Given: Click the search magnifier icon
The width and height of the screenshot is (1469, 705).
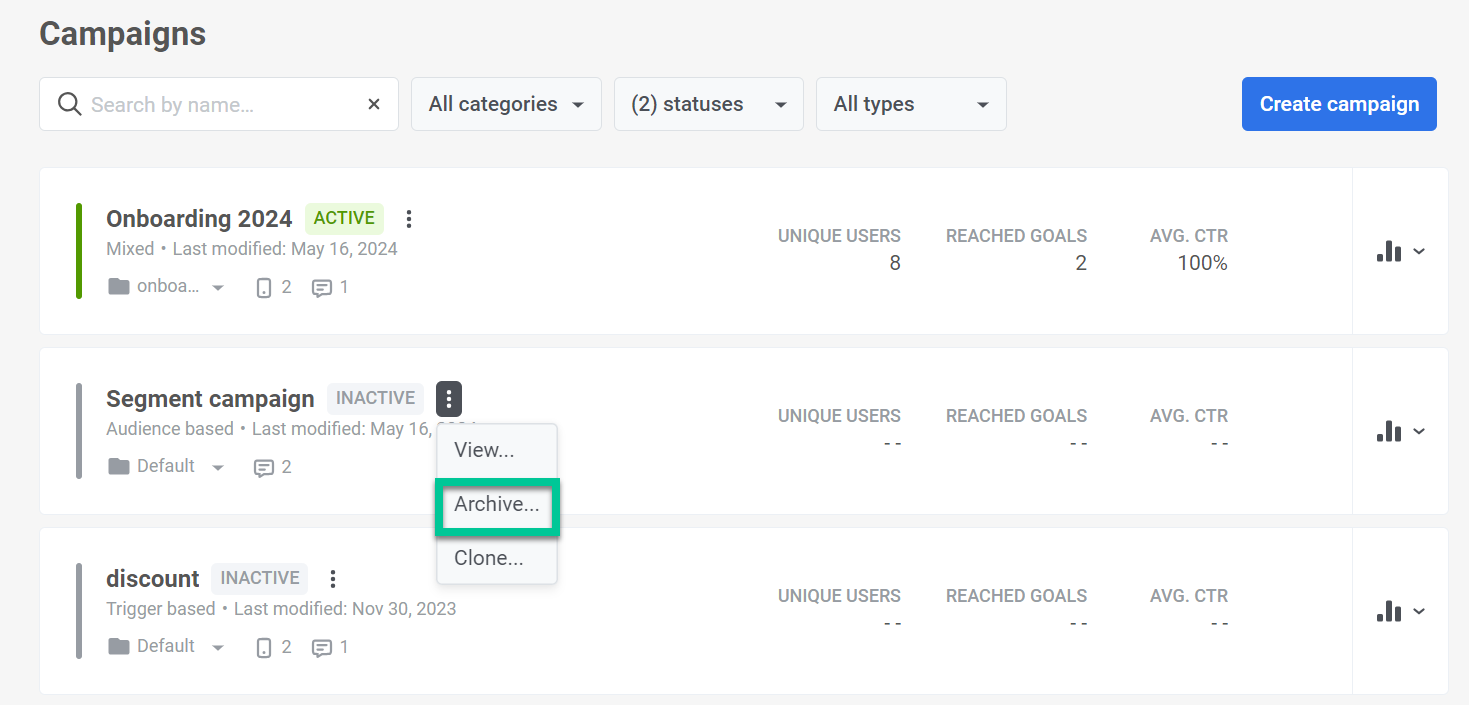Looking at the screenshot, I should click(69, 104).
